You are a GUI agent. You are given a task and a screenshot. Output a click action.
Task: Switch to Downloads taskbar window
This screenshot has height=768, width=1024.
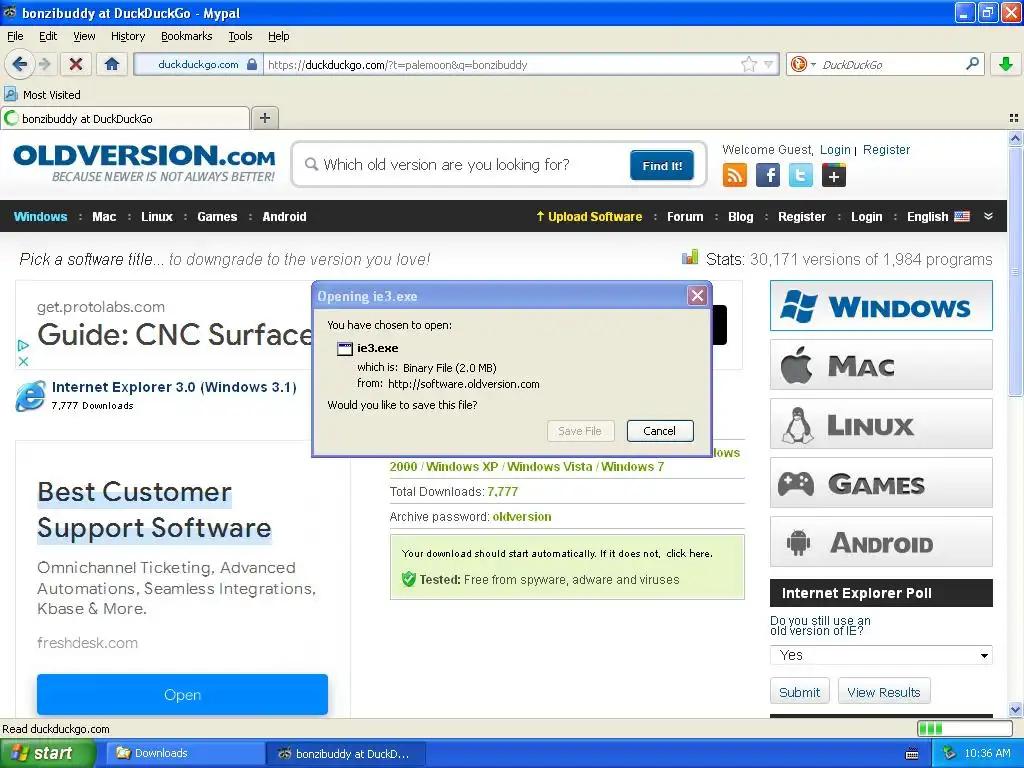pyautogui.click(x=183, y=754)
